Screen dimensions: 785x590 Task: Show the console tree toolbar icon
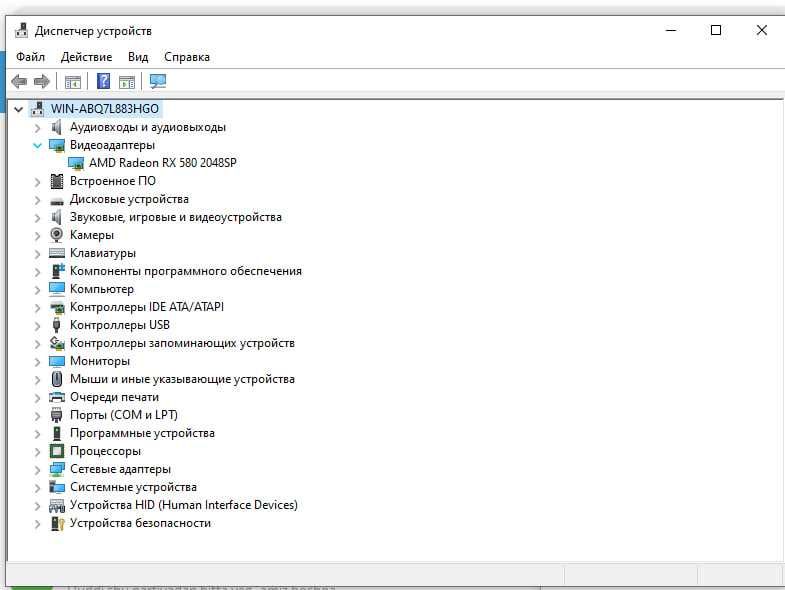73,82
